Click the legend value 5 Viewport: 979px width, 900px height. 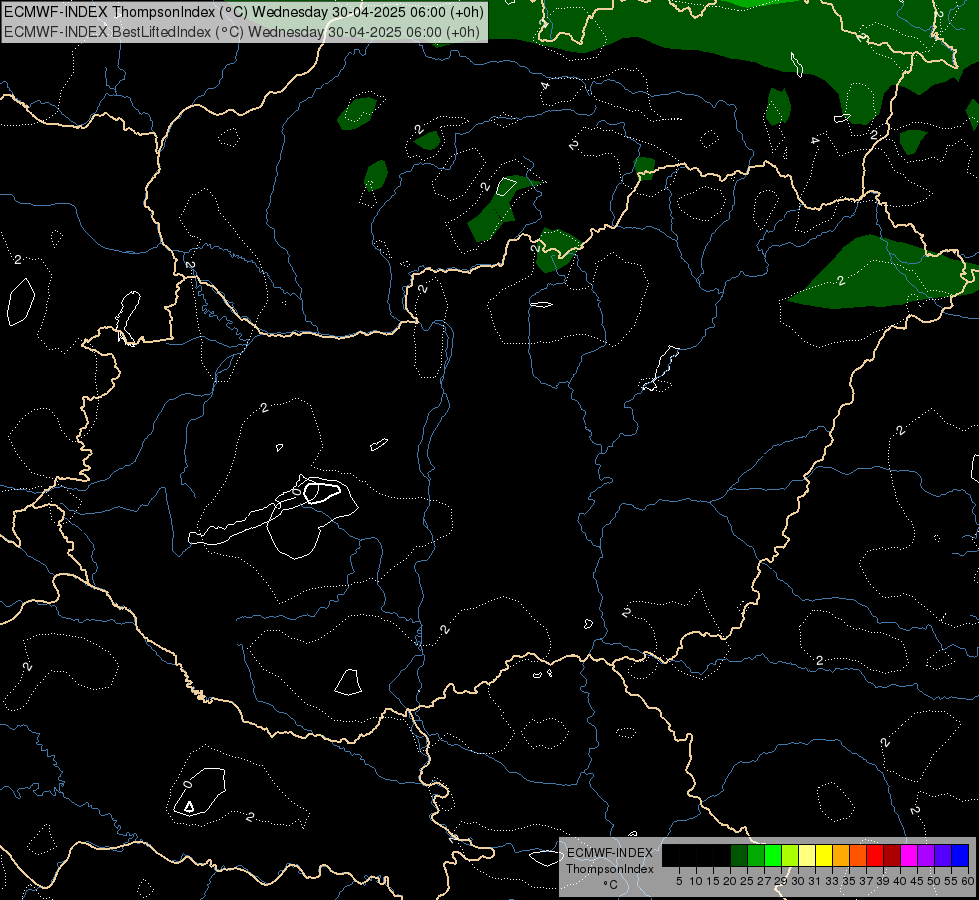point(679,881)
